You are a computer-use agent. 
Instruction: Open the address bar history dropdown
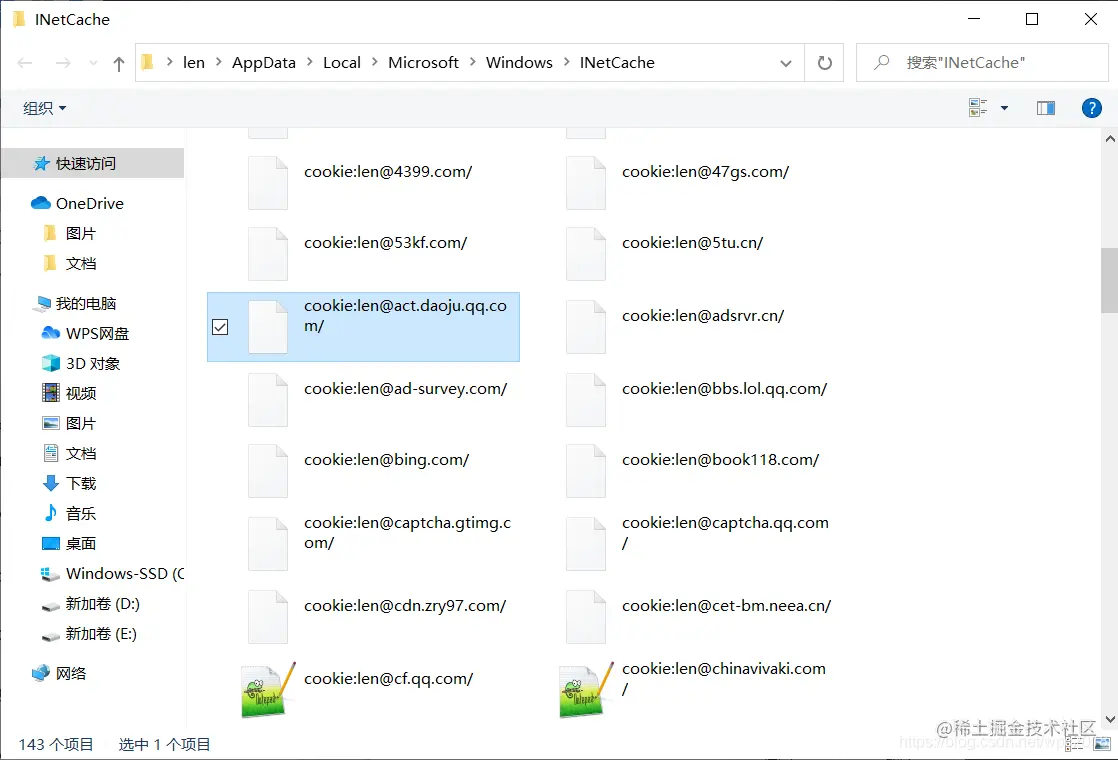786,63
